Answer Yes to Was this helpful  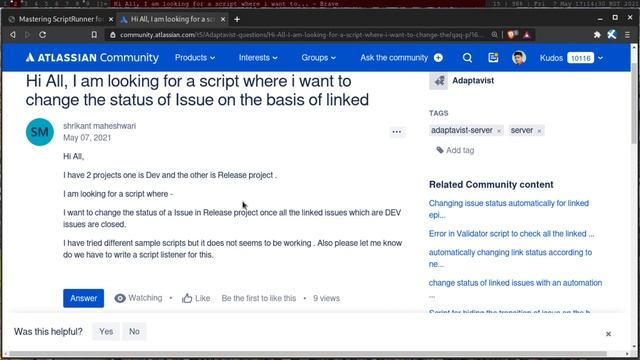point(106,331)
